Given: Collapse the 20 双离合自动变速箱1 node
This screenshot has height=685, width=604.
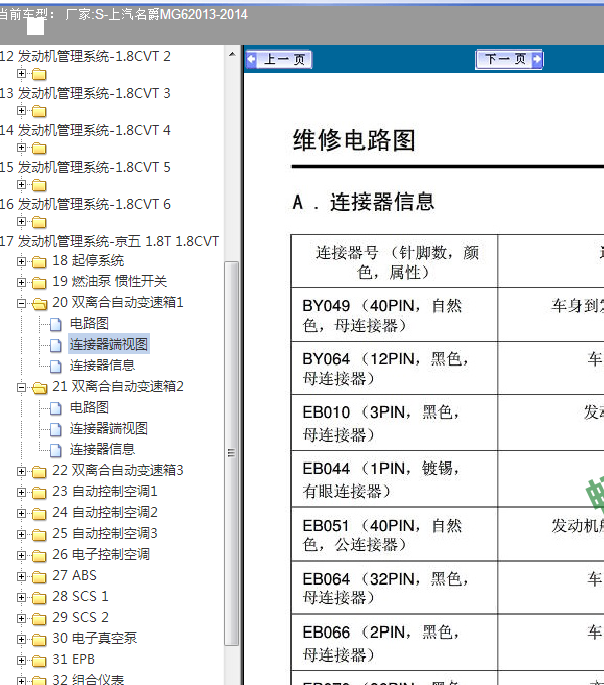Looking at the screenshot, I should [x=21, y=303].
